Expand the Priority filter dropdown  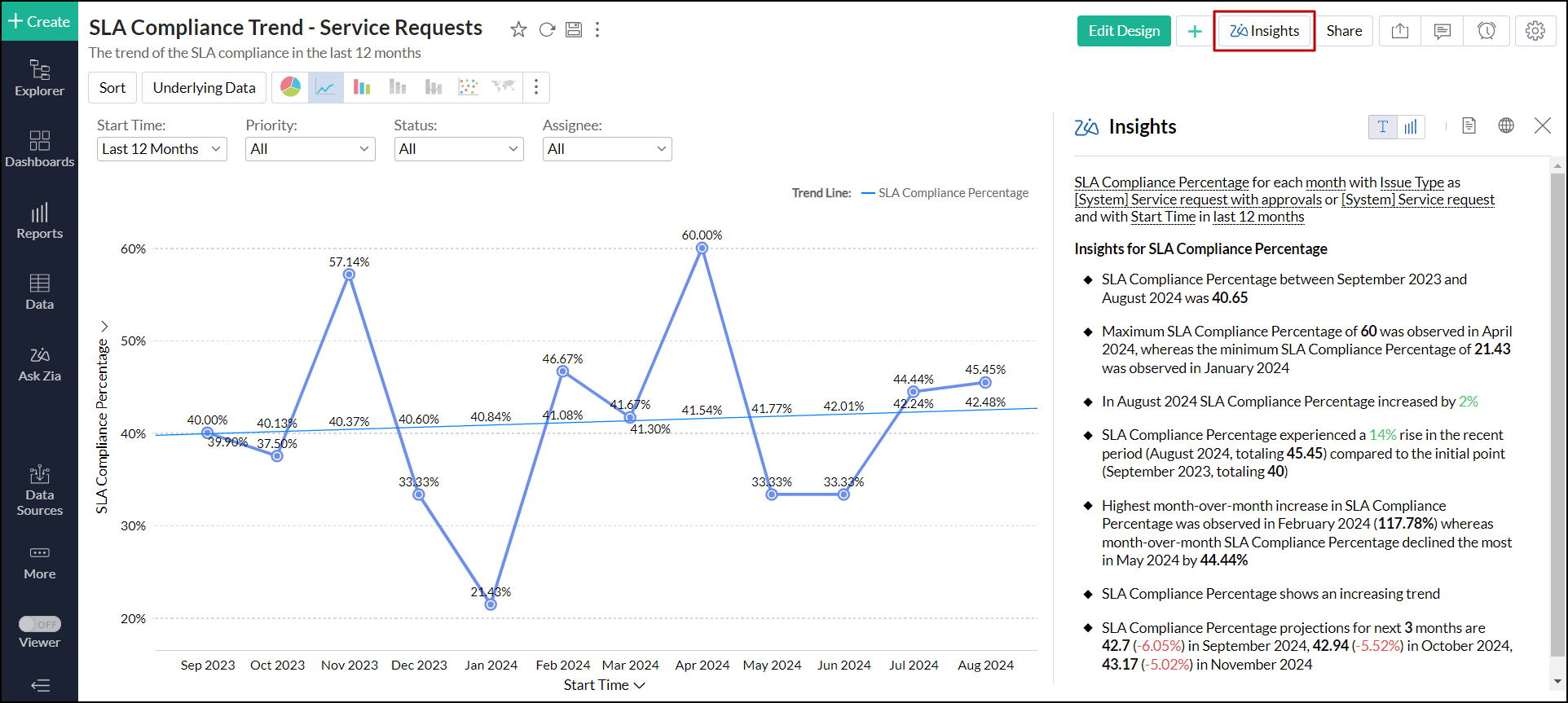pos(310,149)
